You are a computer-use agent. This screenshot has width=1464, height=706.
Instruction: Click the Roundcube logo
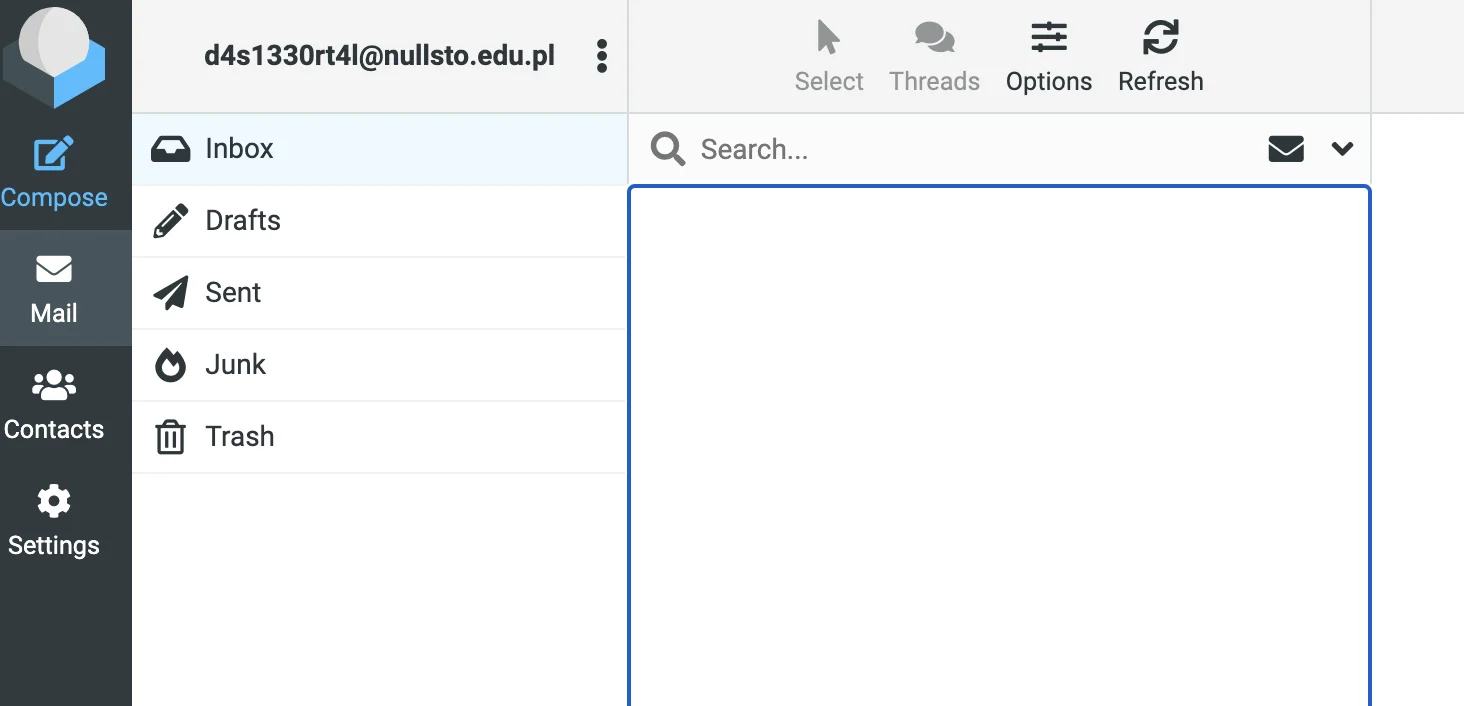coord(54,57)
